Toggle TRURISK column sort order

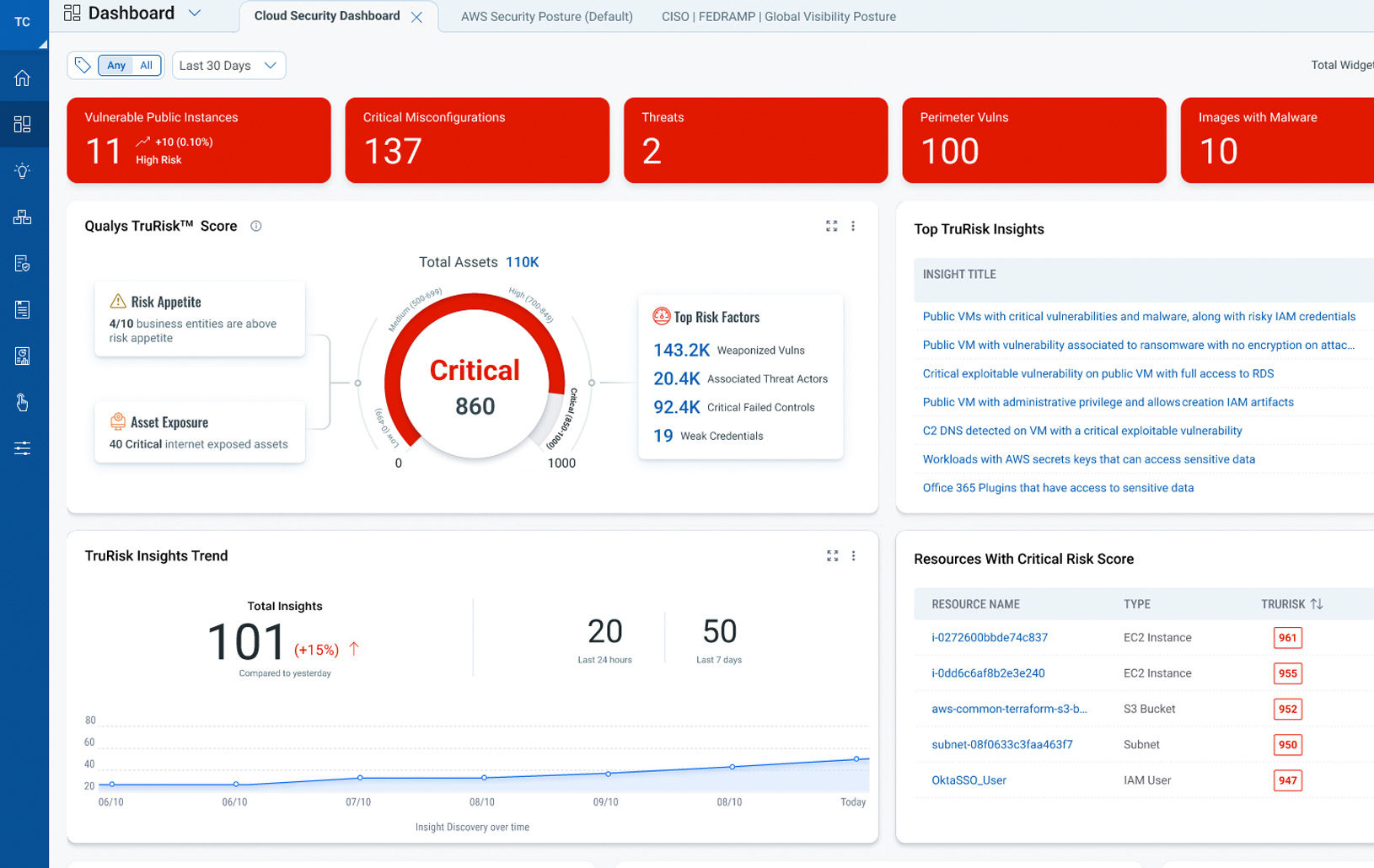point(1316,604)
